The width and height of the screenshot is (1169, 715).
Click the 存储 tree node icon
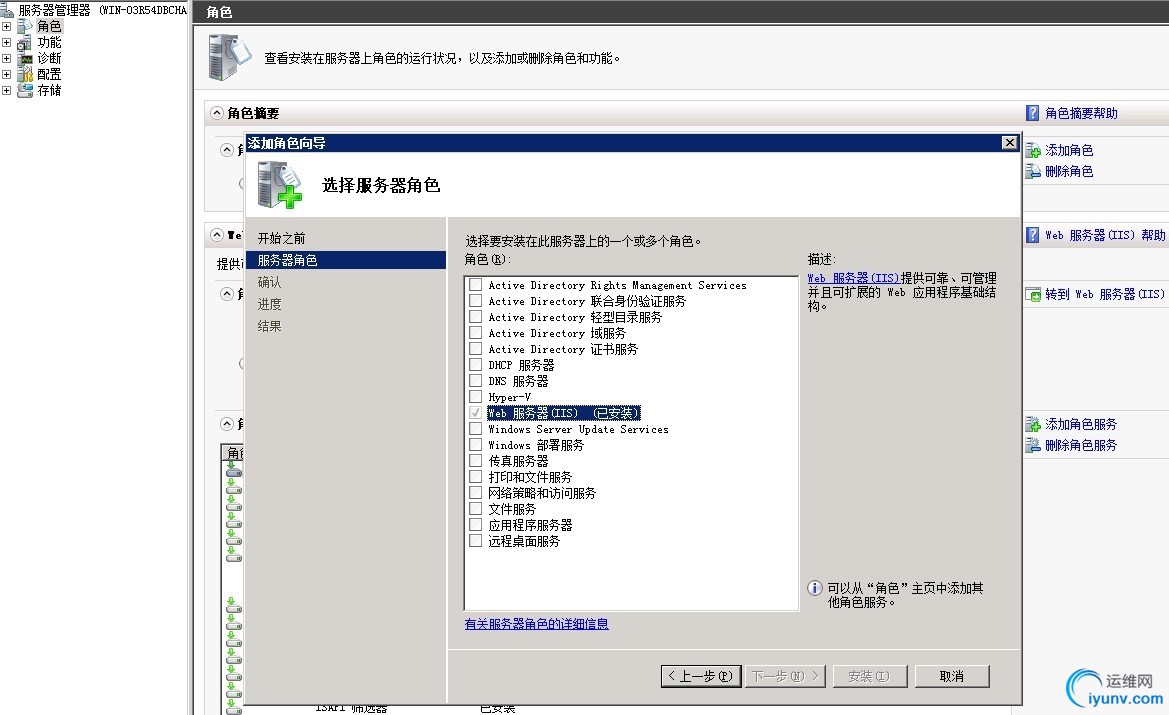[25, 90]
